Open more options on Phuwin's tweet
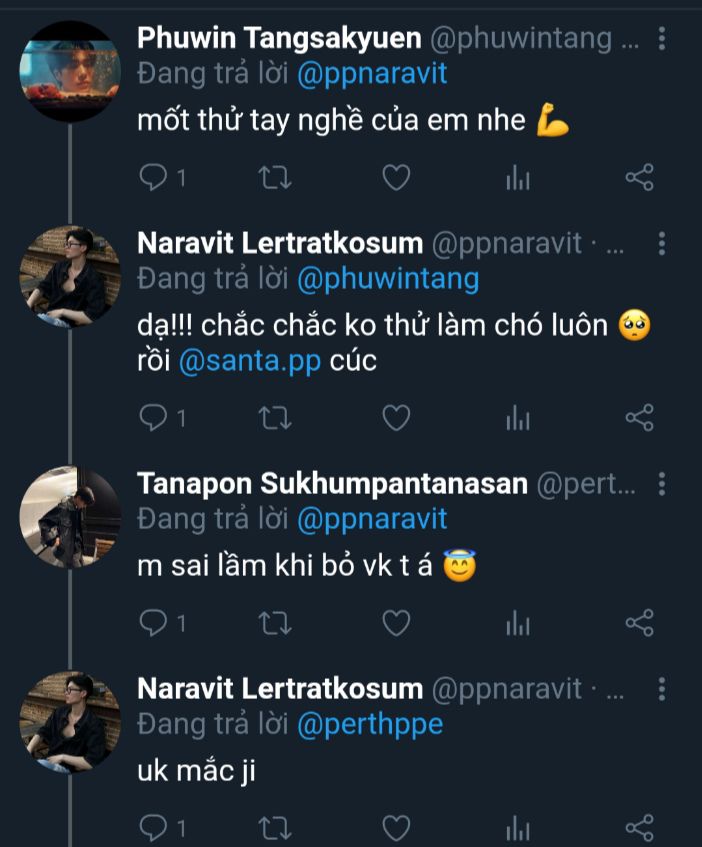This screenshot has width=702, height=847. coord(661,40)
